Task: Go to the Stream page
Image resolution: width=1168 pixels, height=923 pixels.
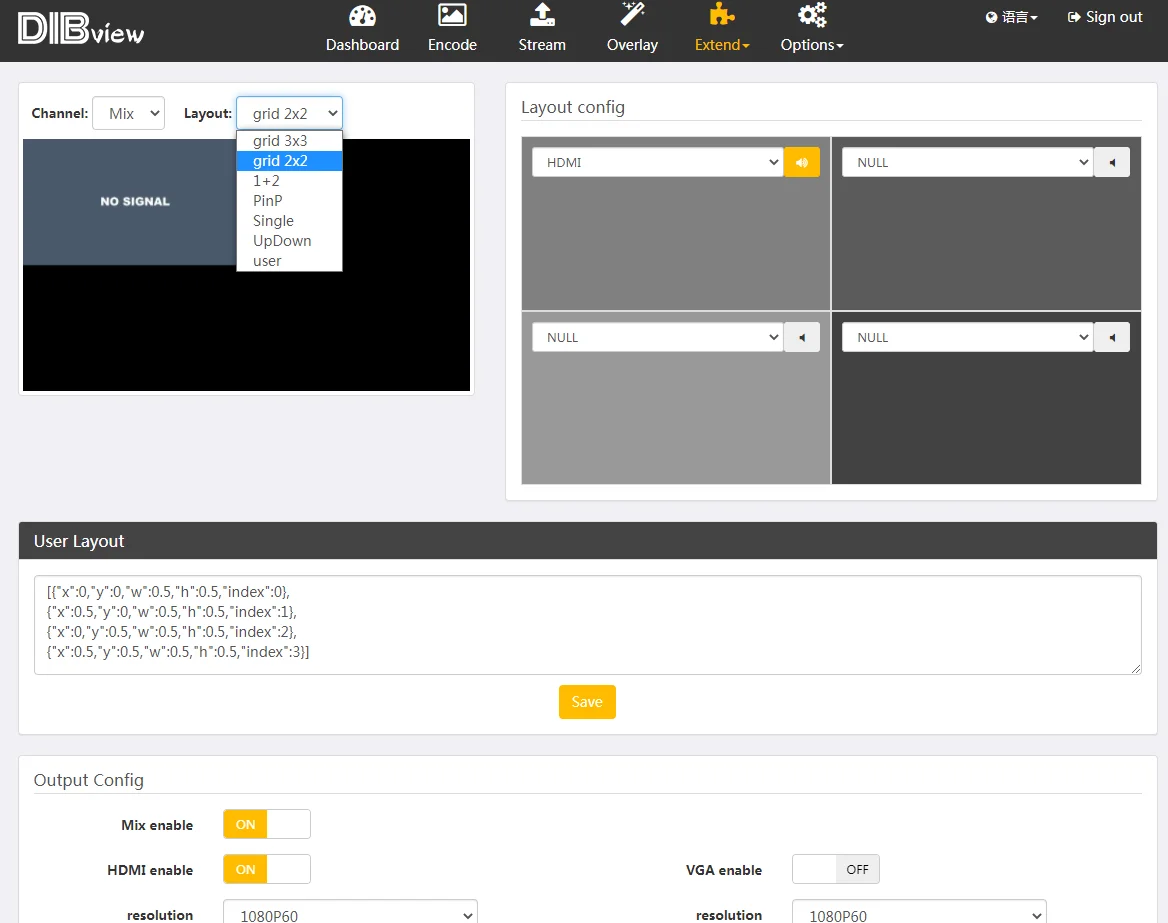Action: click(542, 45)
